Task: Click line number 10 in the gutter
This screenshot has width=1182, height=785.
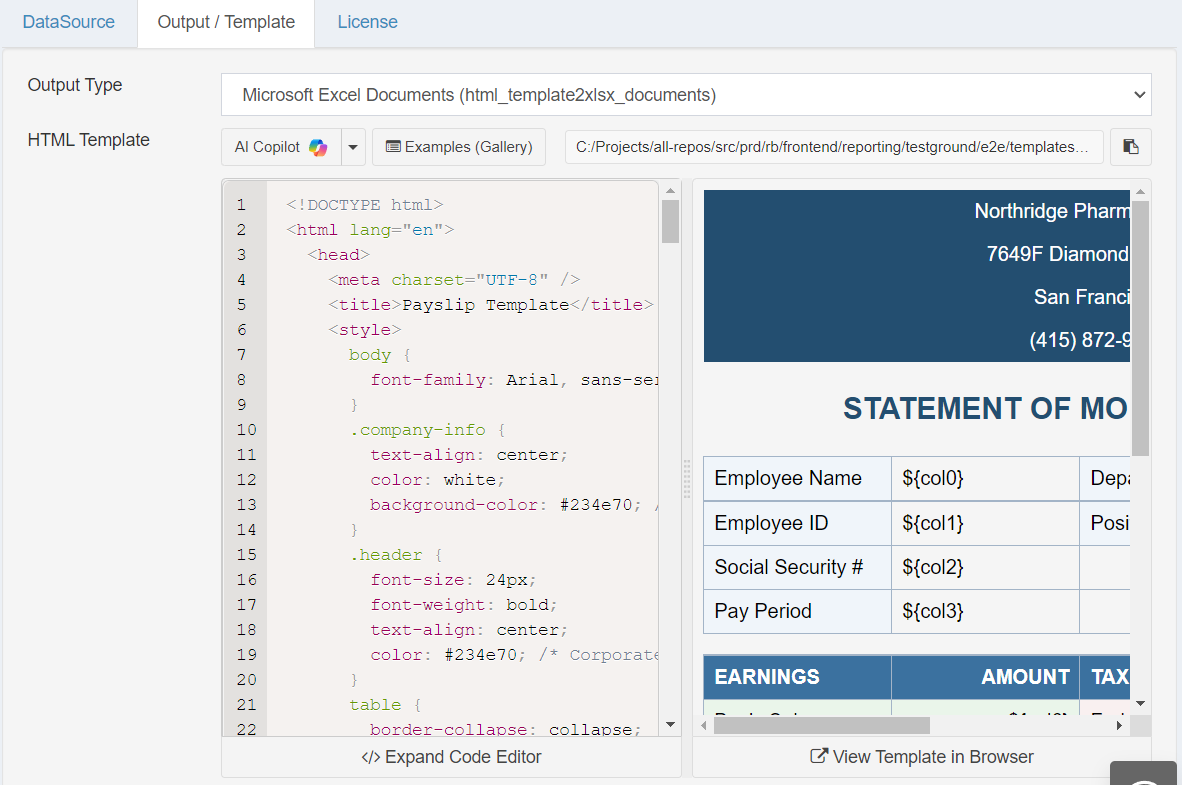Action: tap(247, 430)
